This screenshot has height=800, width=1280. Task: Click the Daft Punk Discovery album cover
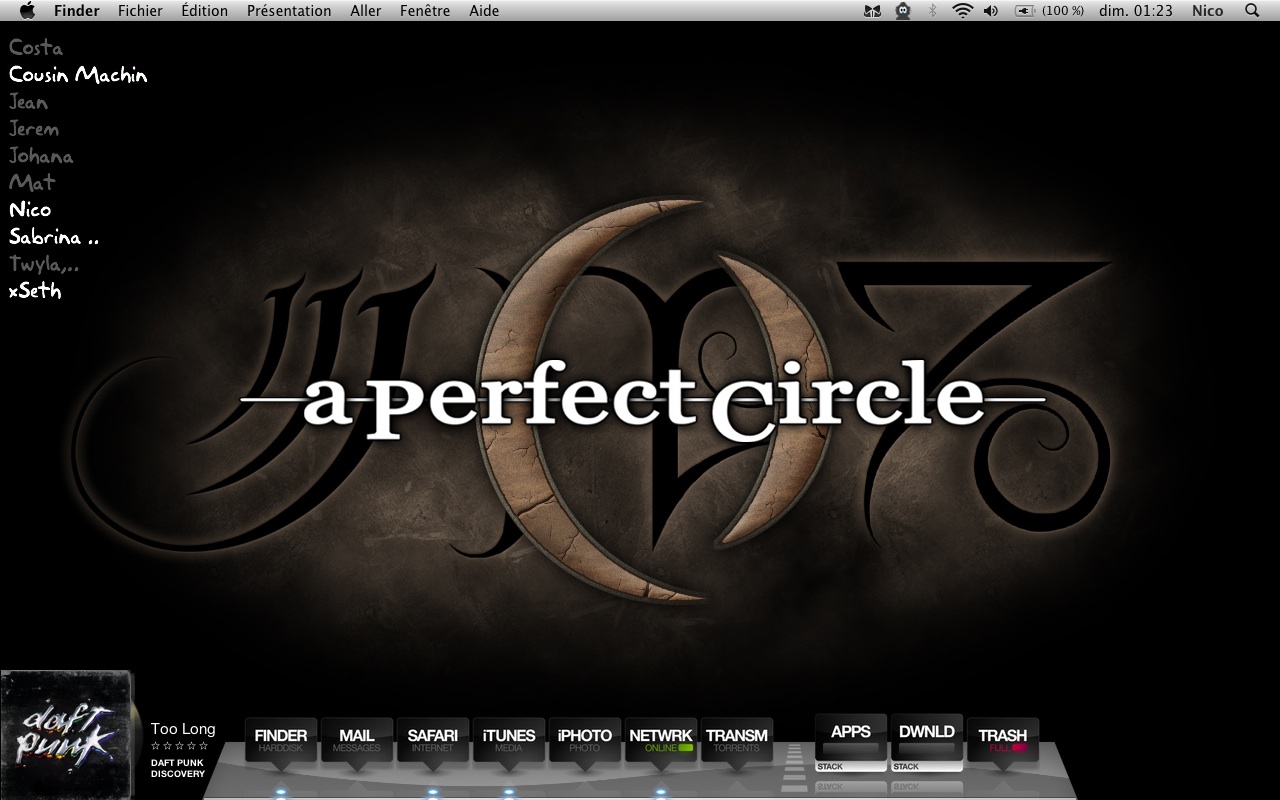(x=67, y=735)
